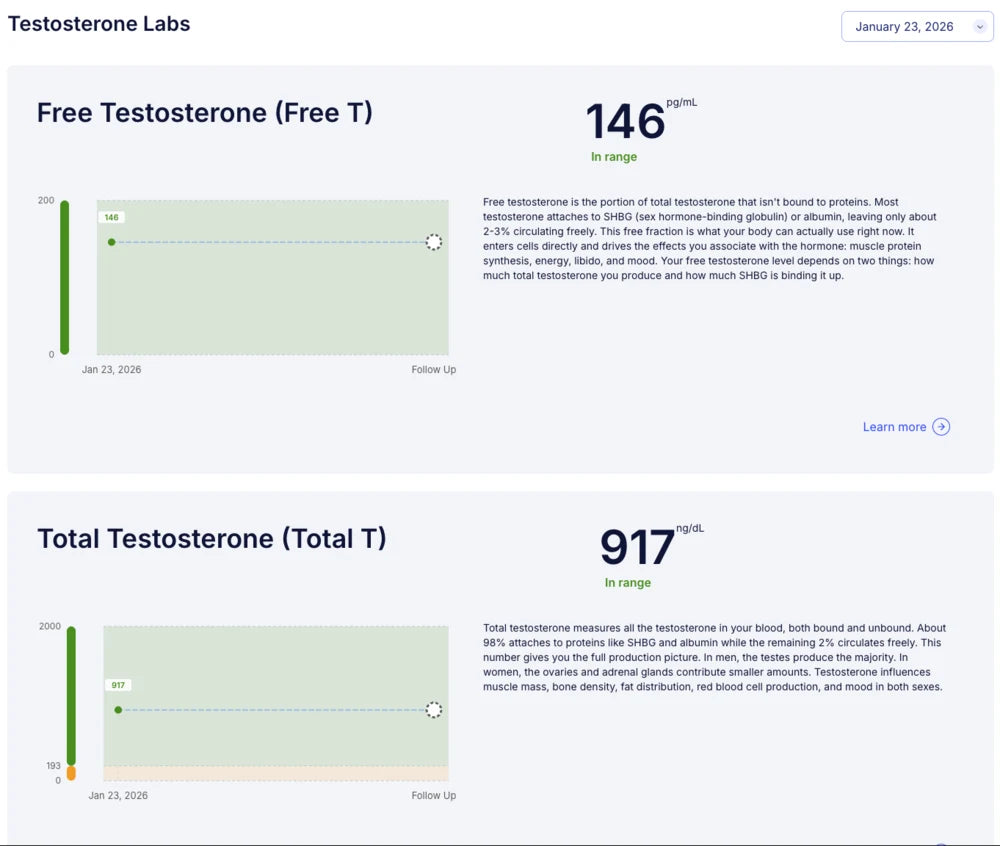Click the large 146 value
Image resolution: width=1000 pixels, height=846 pixels.
625,121
